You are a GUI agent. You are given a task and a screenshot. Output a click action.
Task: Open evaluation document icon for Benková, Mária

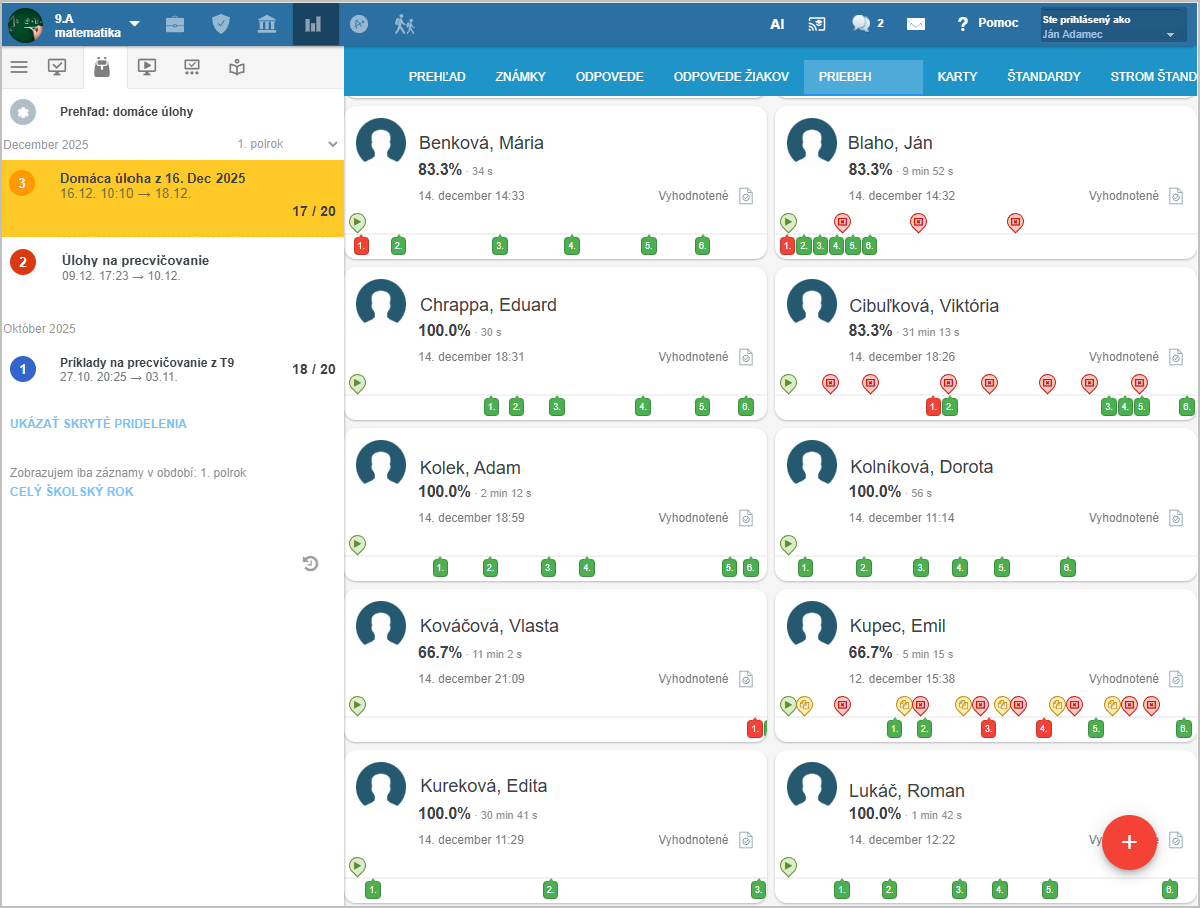click(x=746, y=196)
